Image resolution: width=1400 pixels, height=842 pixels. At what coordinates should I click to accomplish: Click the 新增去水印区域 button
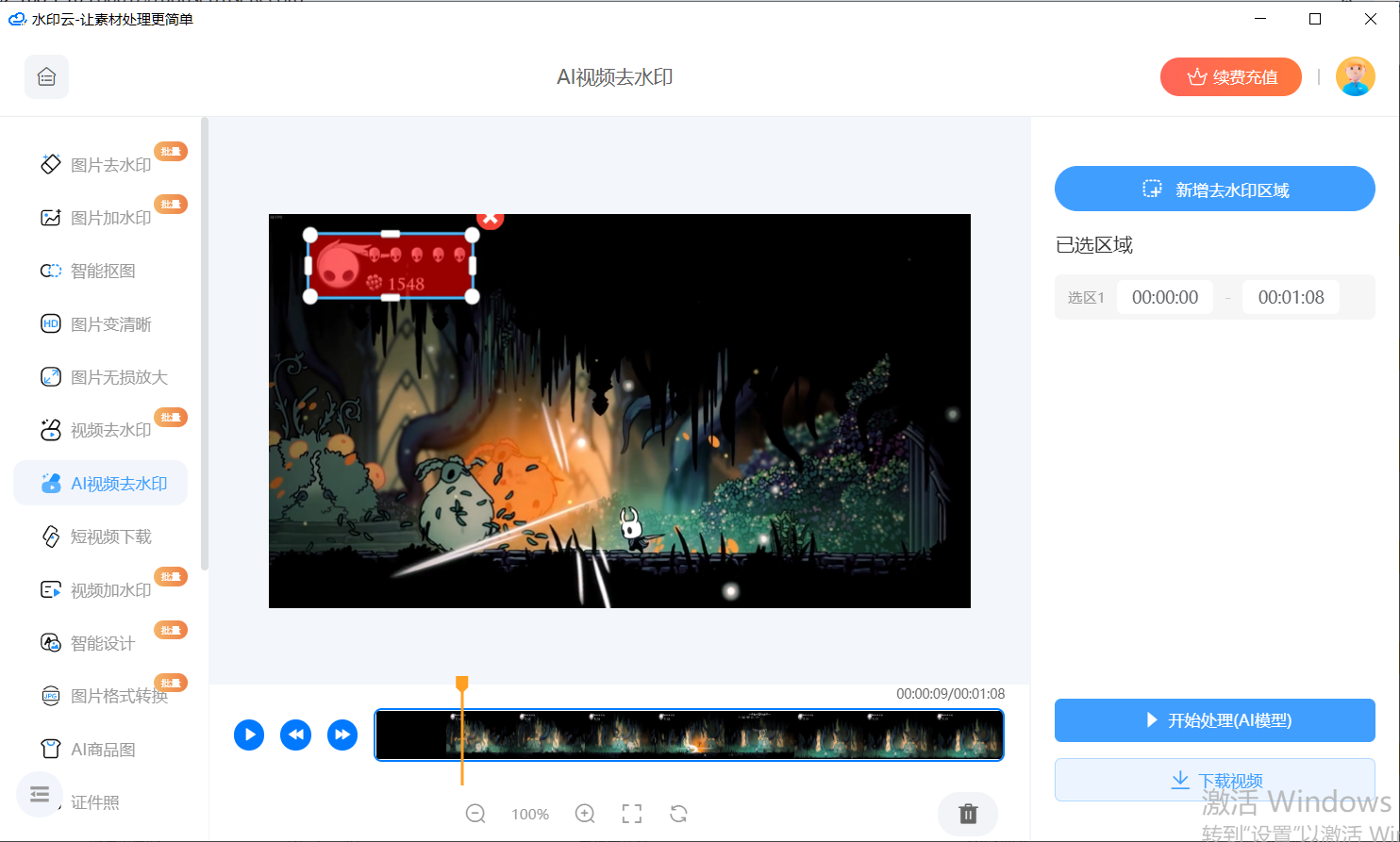(1215, 189)
